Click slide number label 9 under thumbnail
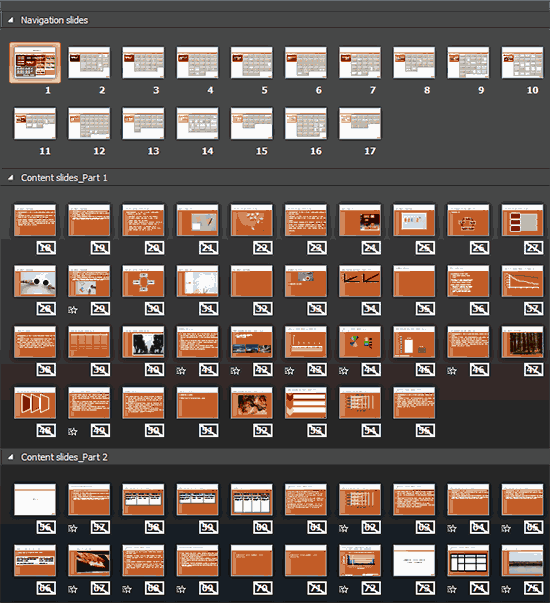Image resolution: width=550 pixels, height=603 pixels. click(481, 90)
